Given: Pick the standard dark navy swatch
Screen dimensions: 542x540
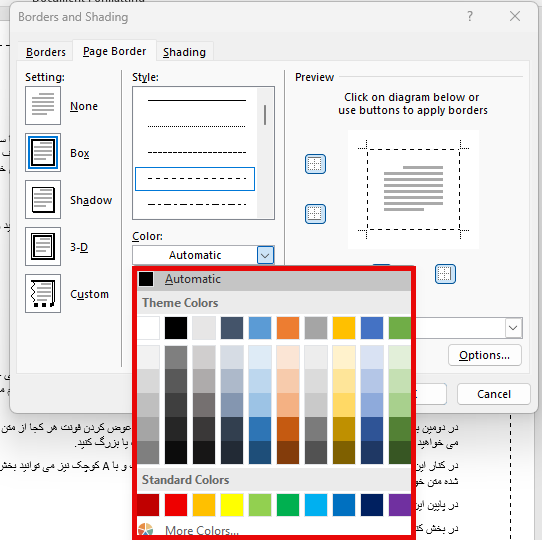Looking at the screenshot, I should (x=372, y=505).
